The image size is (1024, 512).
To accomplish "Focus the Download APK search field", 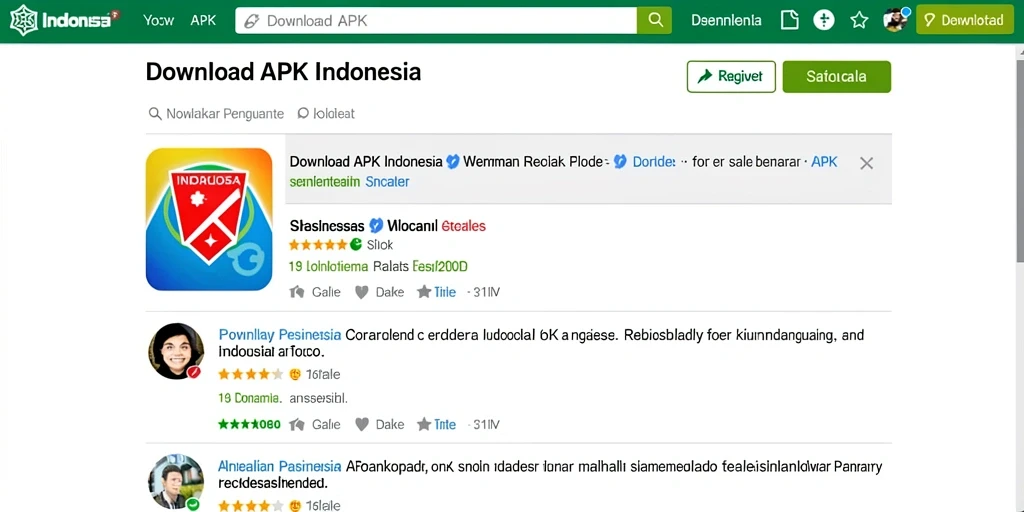I will click(x=436, y=20).
